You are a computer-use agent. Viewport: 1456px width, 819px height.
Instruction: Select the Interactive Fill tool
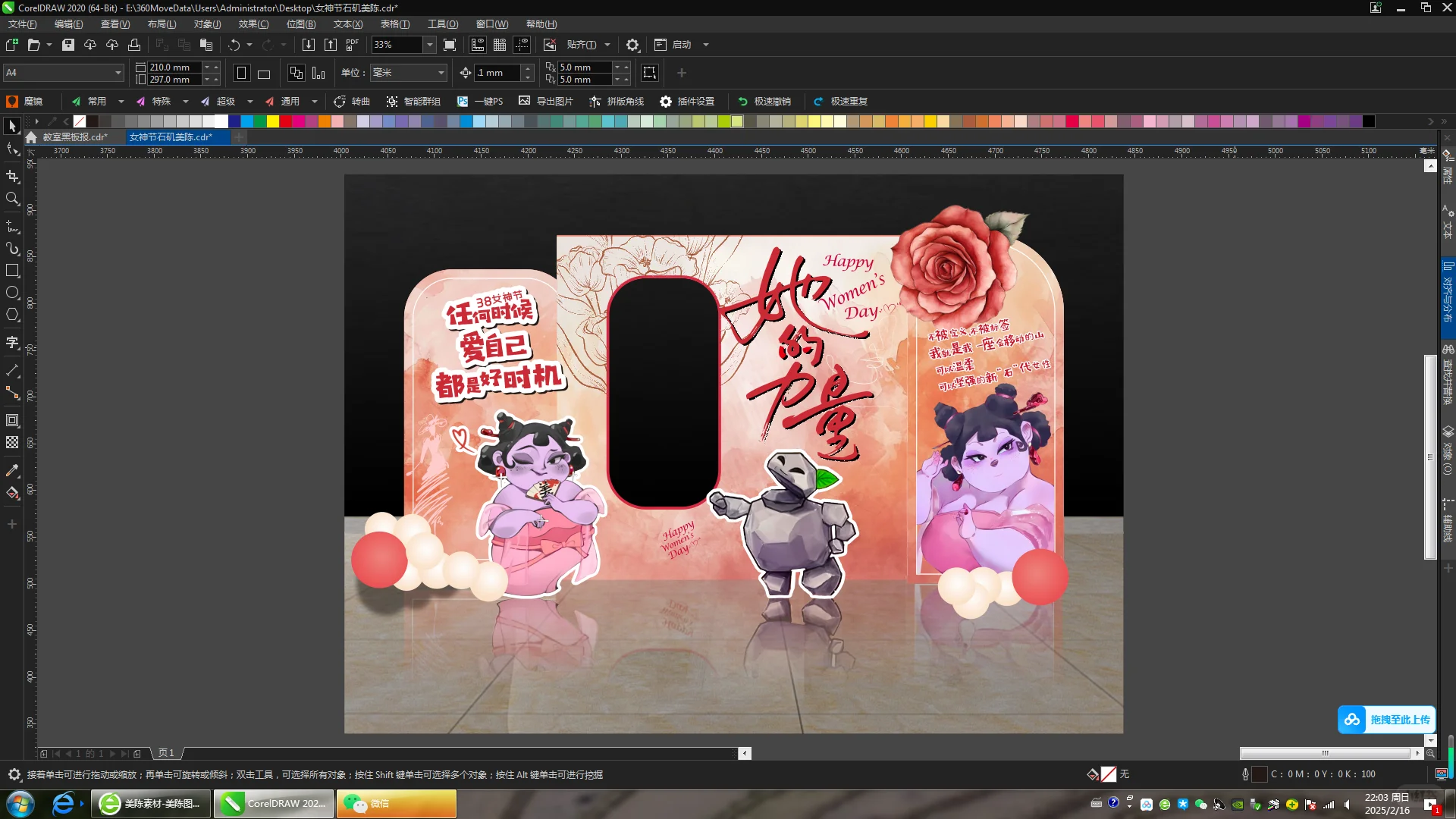click(12, 493)
